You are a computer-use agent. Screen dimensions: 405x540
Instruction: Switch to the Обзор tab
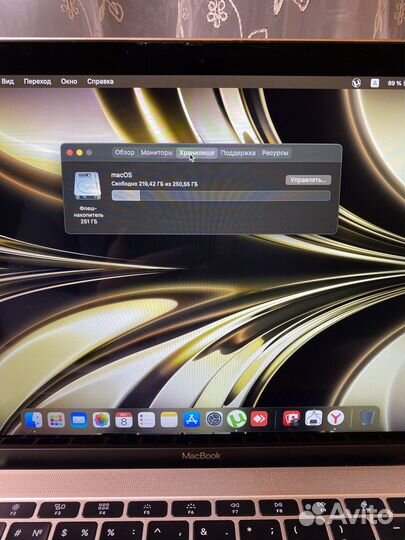click(x=124, y=153)
